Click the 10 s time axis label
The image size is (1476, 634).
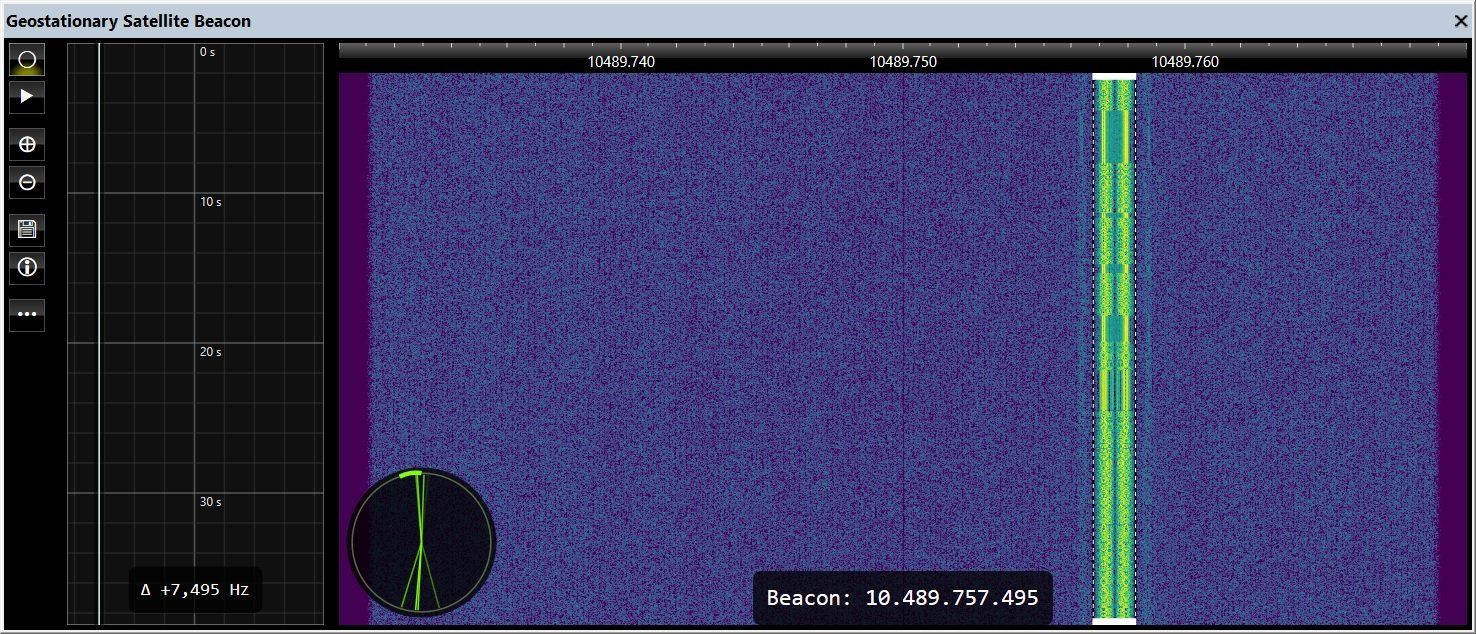click(x=210, y=202)
